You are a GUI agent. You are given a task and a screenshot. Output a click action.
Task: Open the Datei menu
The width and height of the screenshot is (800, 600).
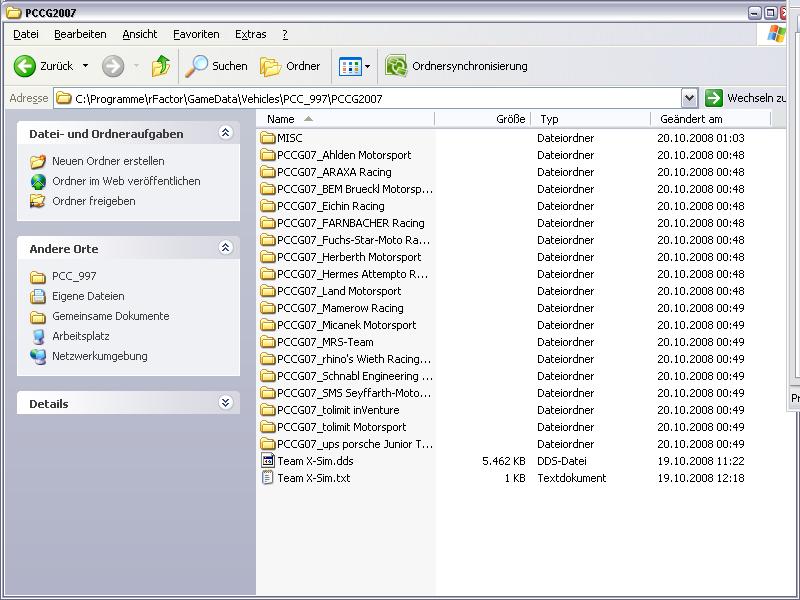point(26,34)
